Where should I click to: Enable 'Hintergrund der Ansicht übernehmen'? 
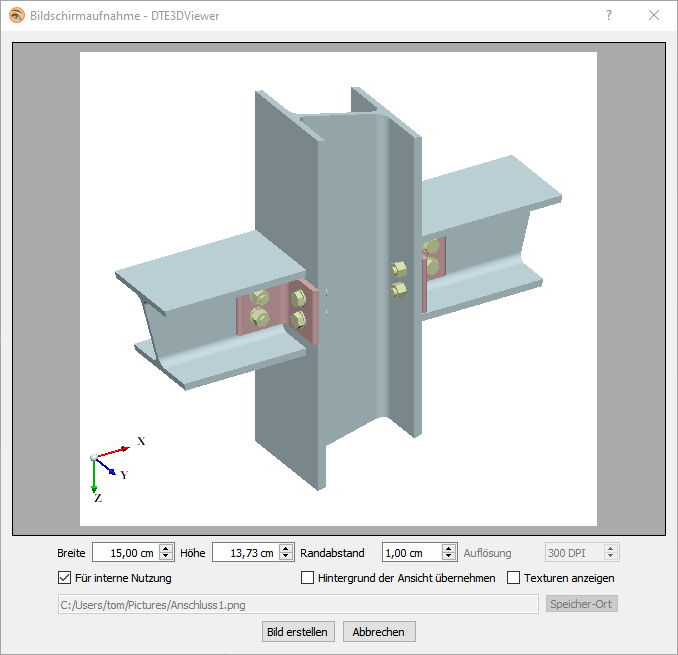pos(308,578)
